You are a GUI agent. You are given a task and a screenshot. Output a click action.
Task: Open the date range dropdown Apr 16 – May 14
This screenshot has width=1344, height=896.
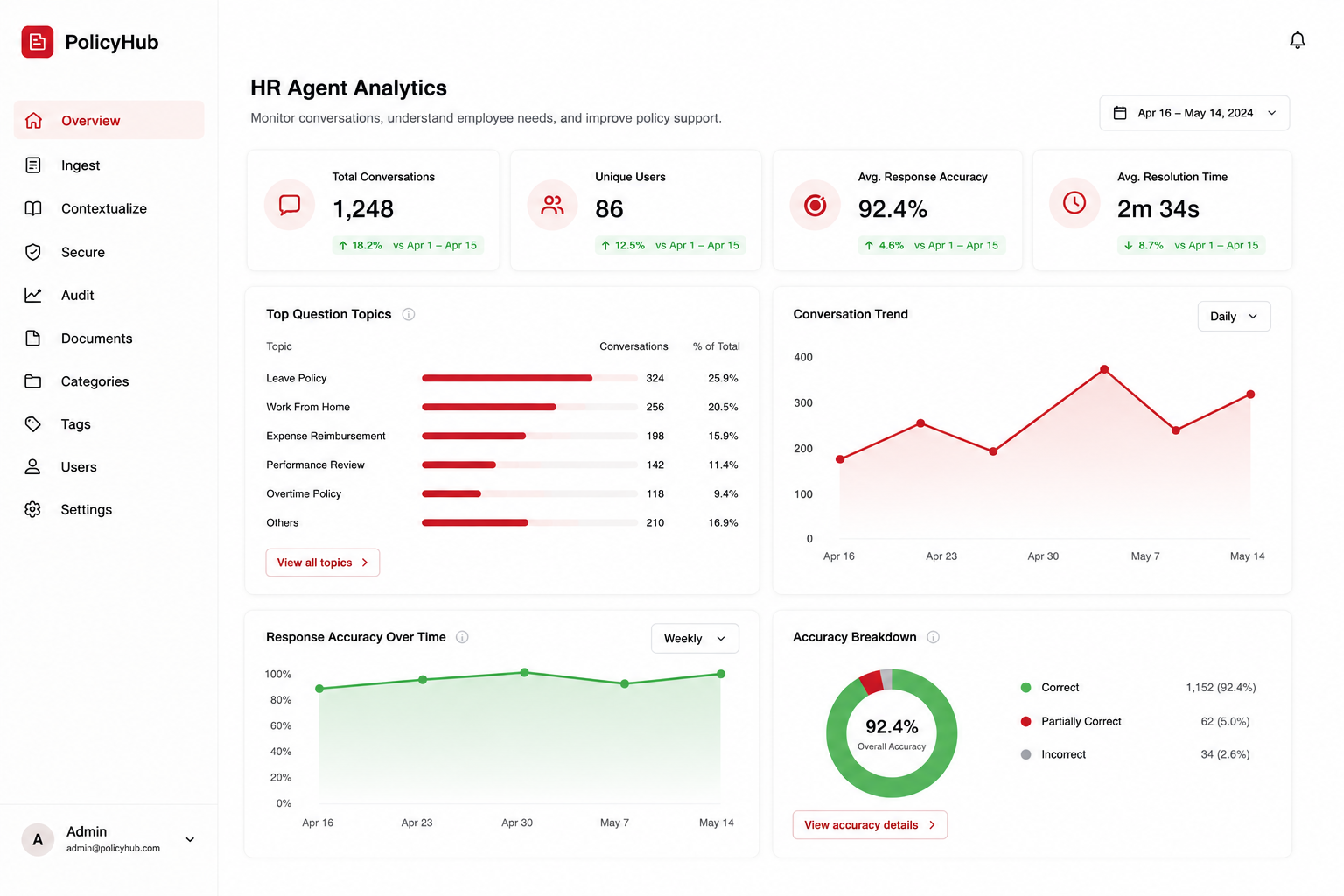point(1194,113)
